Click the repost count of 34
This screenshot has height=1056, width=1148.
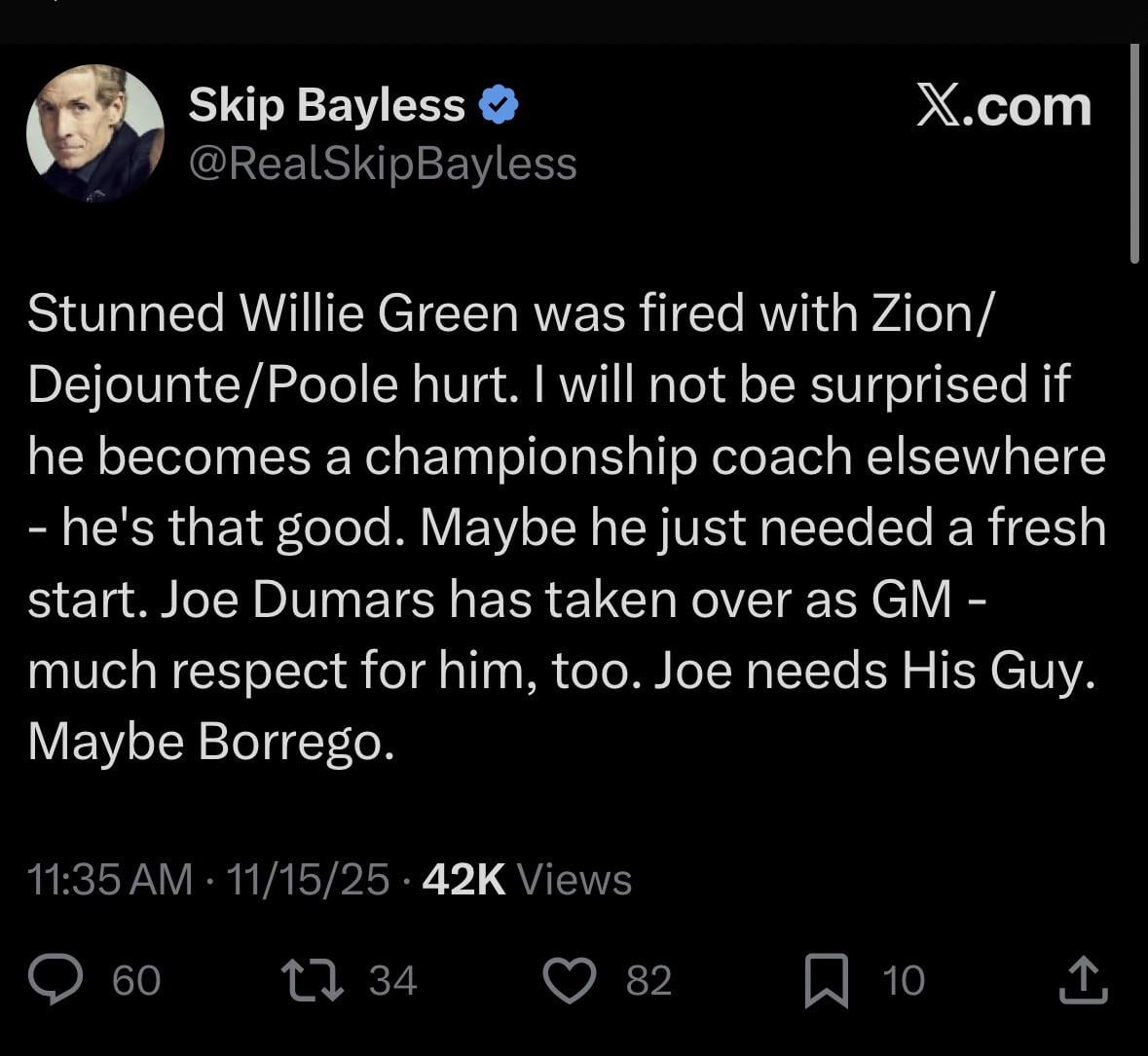click(x=393, y=980)
